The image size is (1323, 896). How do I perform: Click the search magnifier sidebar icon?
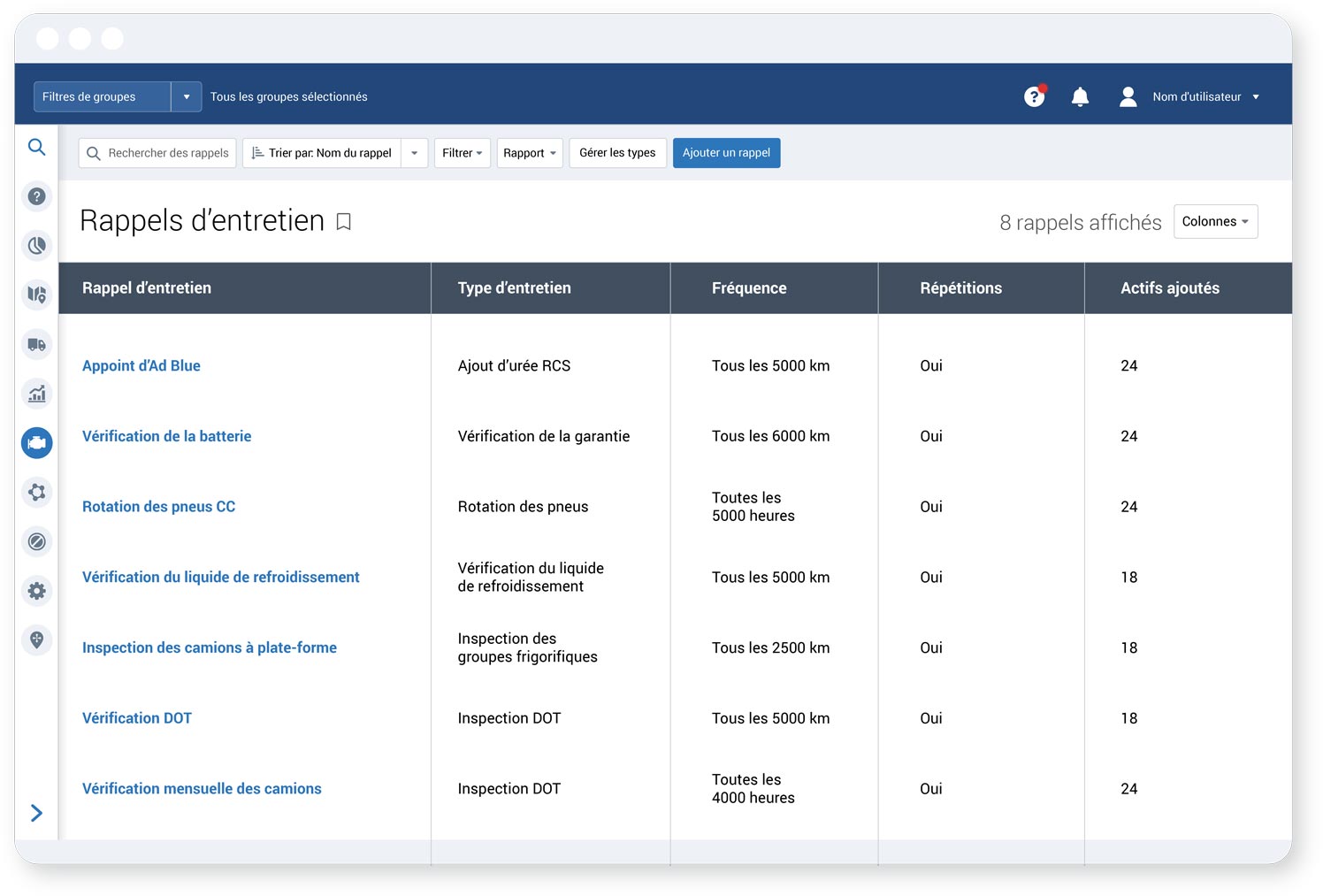click(x=36, y=147)
